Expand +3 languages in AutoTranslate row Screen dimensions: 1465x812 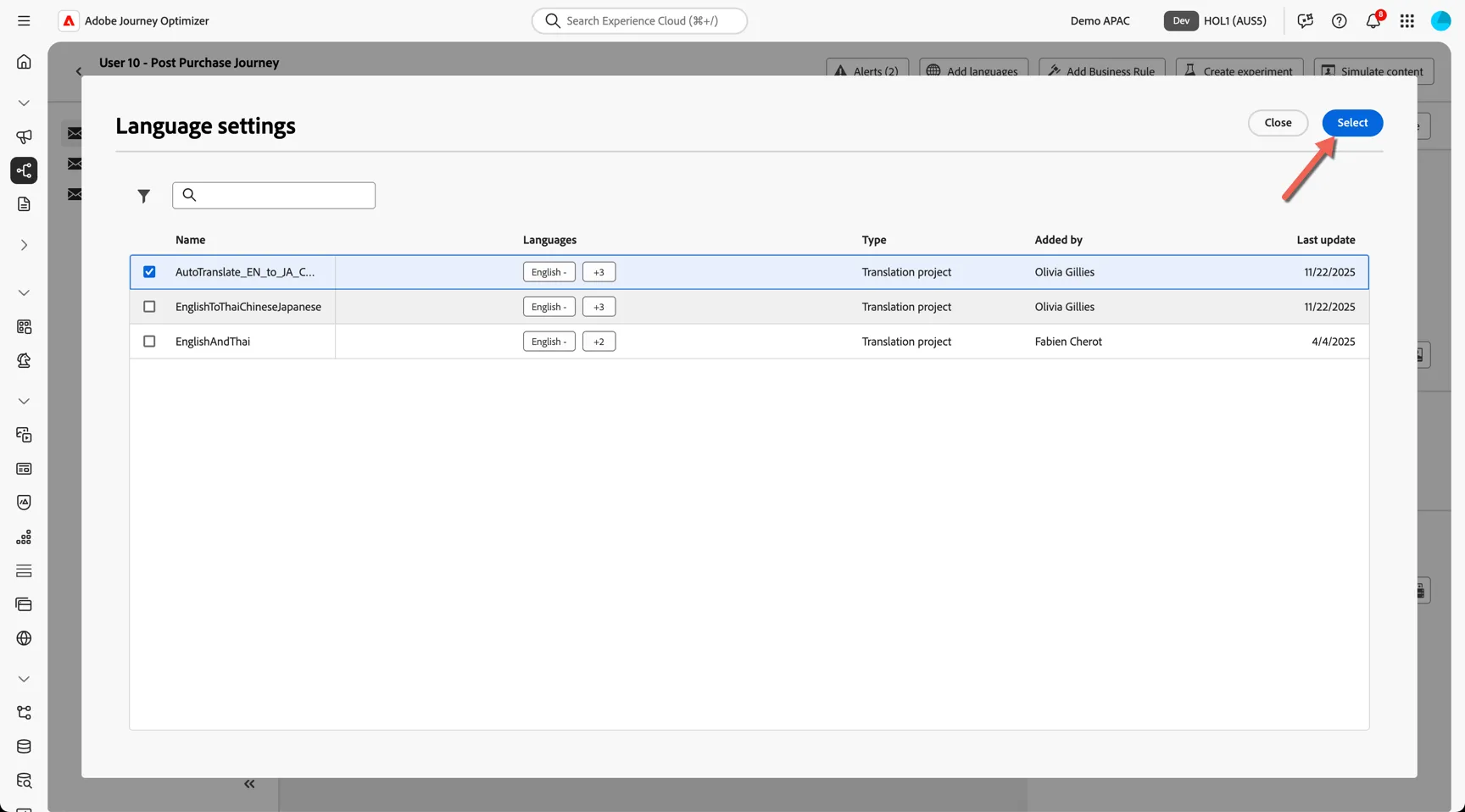point(599,272)
